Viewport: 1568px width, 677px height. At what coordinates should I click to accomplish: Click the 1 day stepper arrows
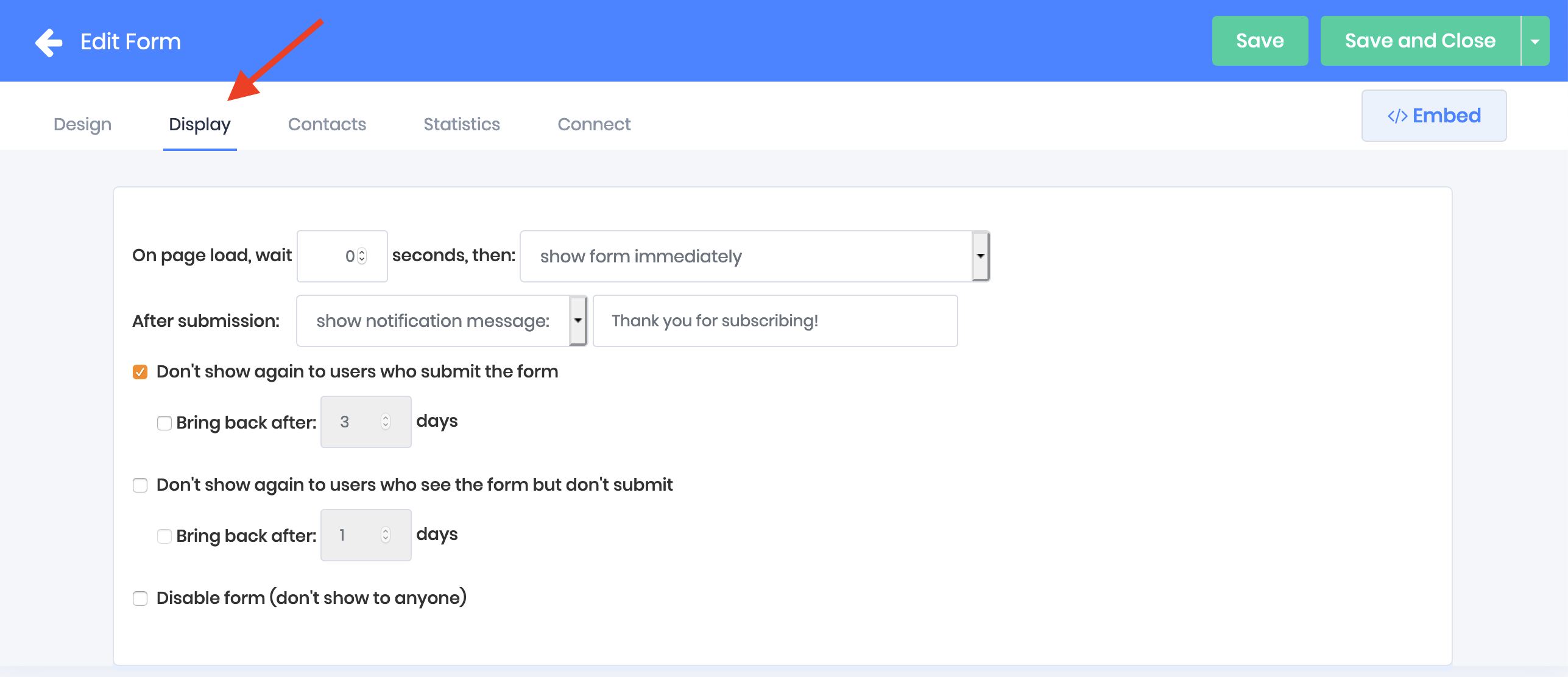385,535
